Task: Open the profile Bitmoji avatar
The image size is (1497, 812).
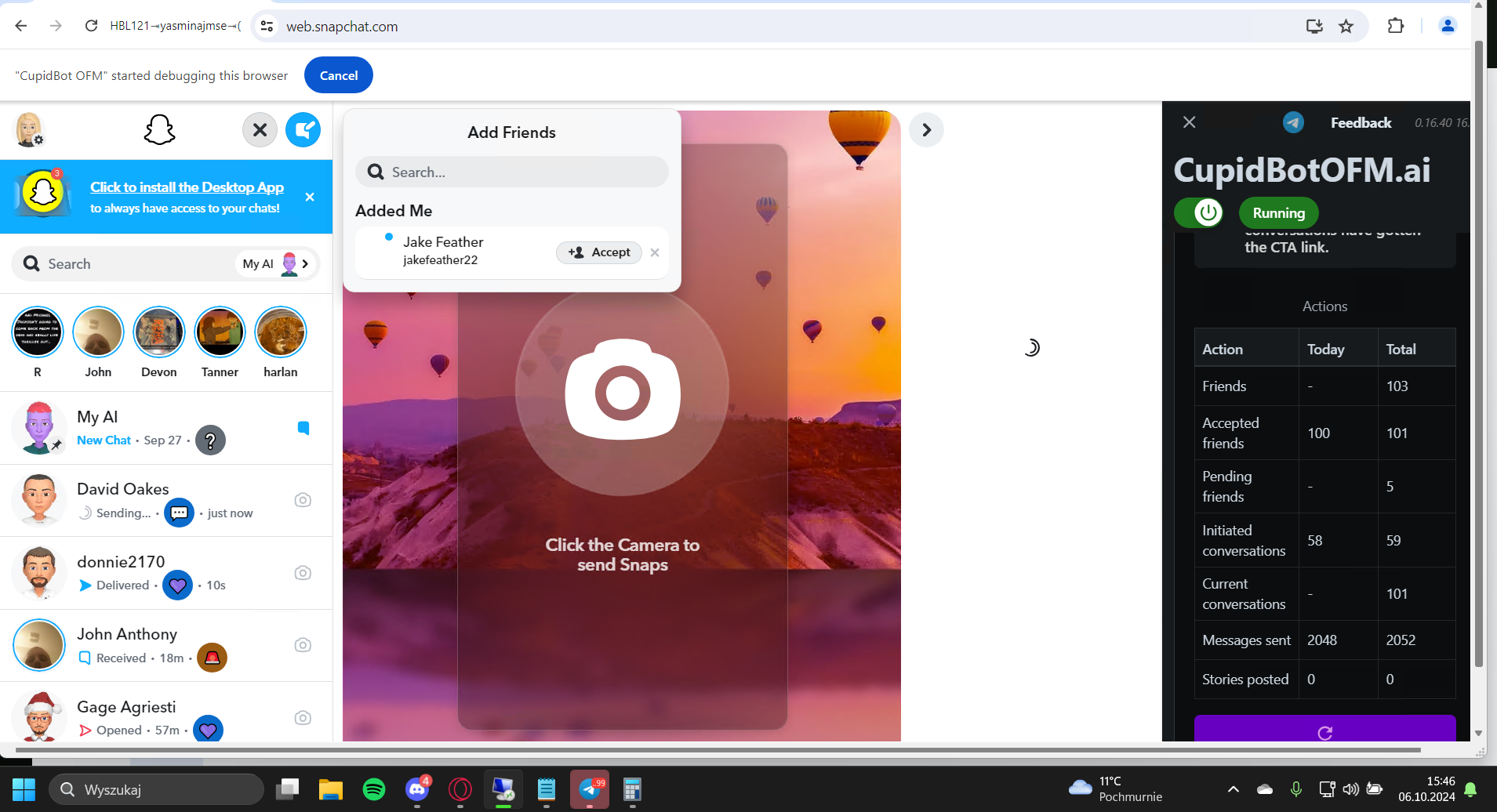Action: [29, 129]
